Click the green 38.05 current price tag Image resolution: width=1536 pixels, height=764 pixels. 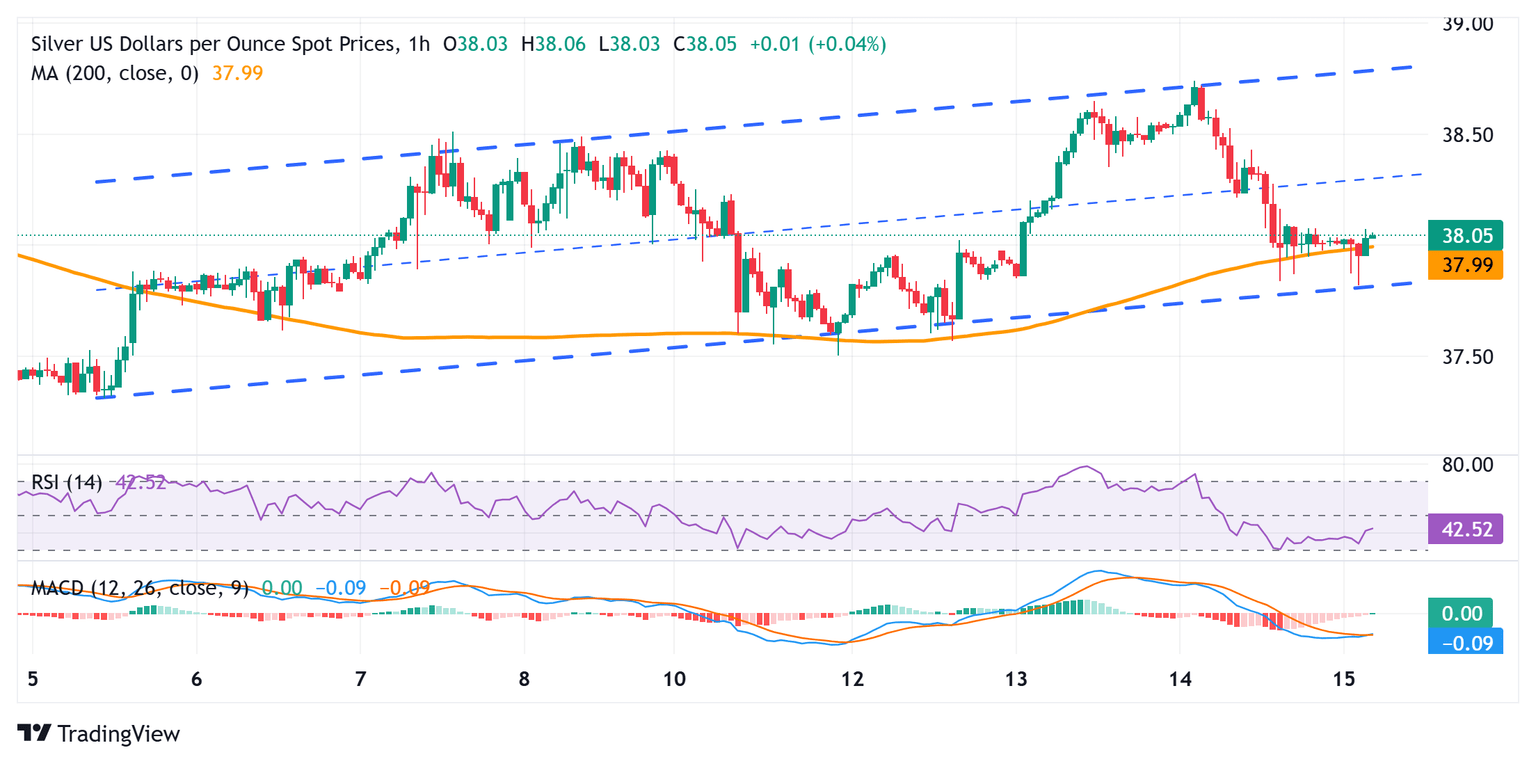(x=1466, y=236)
